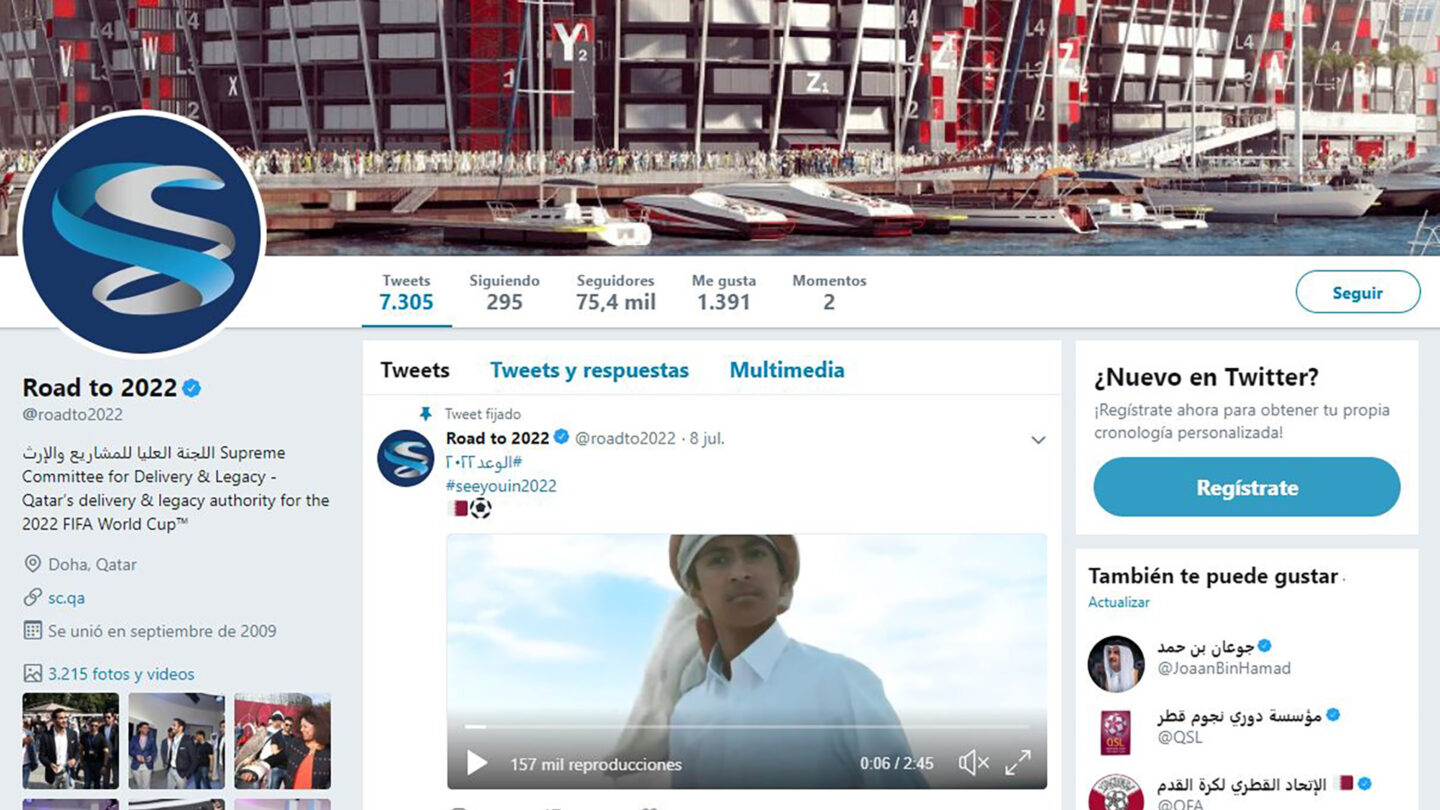
Task: Open Road to 2022 avatar in pinned tweet
Action: click(x=405, y=458)
